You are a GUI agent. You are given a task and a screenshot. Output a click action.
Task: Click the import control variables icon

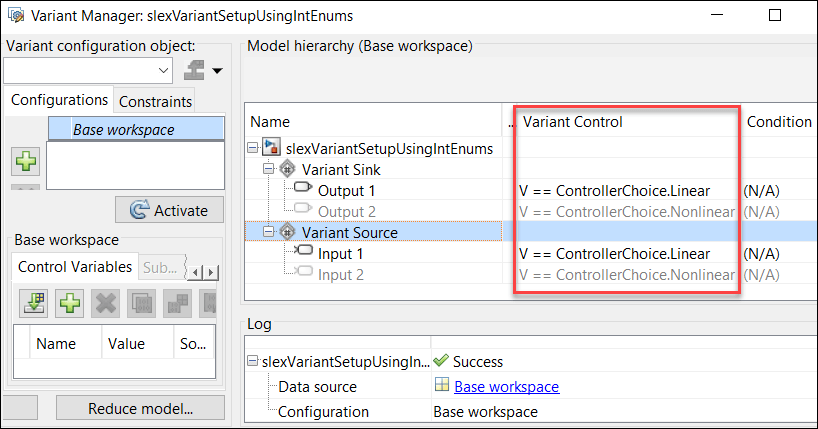[35, 303]
